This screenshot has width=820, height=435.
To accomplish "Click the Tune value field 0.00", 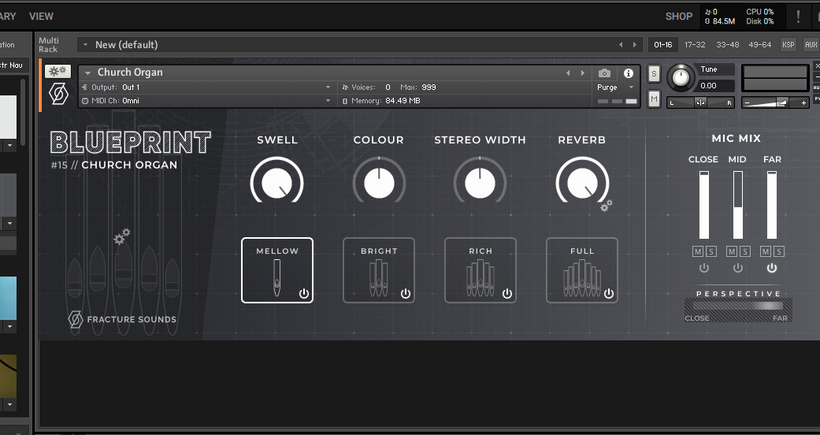I will (716, 86).
